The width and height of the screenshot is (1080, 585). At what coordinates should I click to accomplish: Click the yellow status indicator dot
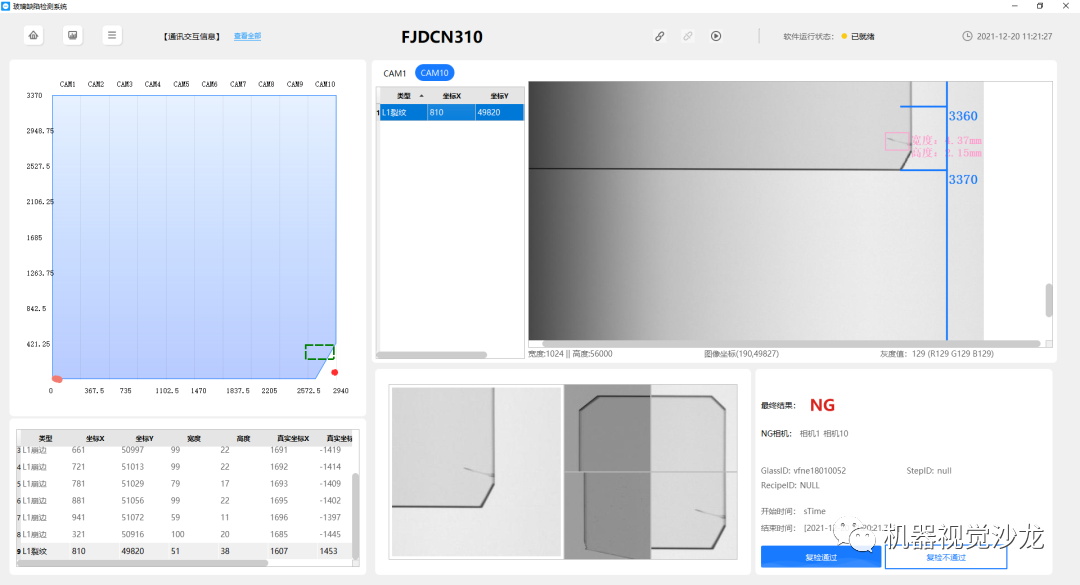click(844, 36)
